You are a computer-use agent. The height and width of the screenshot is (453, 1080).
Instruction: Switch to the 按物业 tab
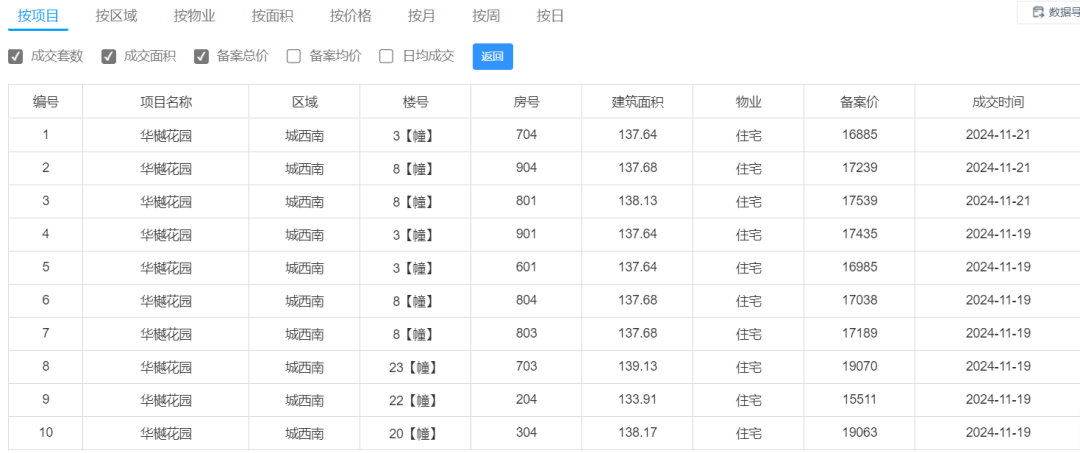coord(194,16)
